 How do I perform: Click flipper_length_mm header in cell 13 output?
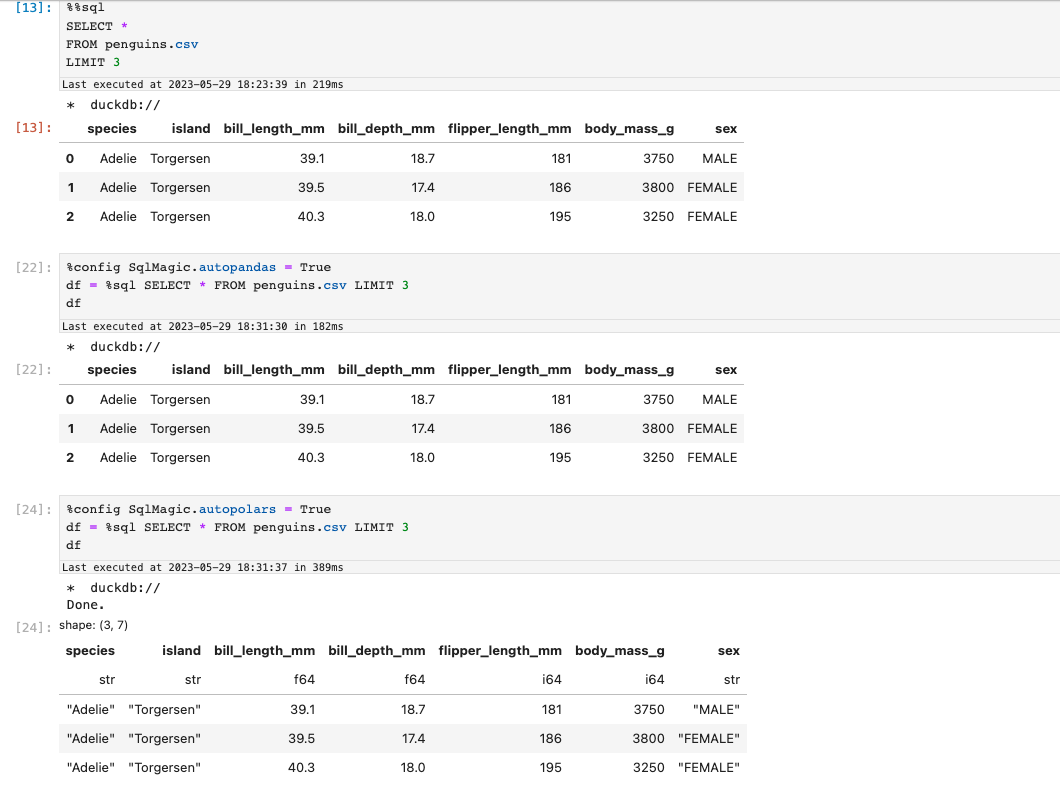[509, 128]
